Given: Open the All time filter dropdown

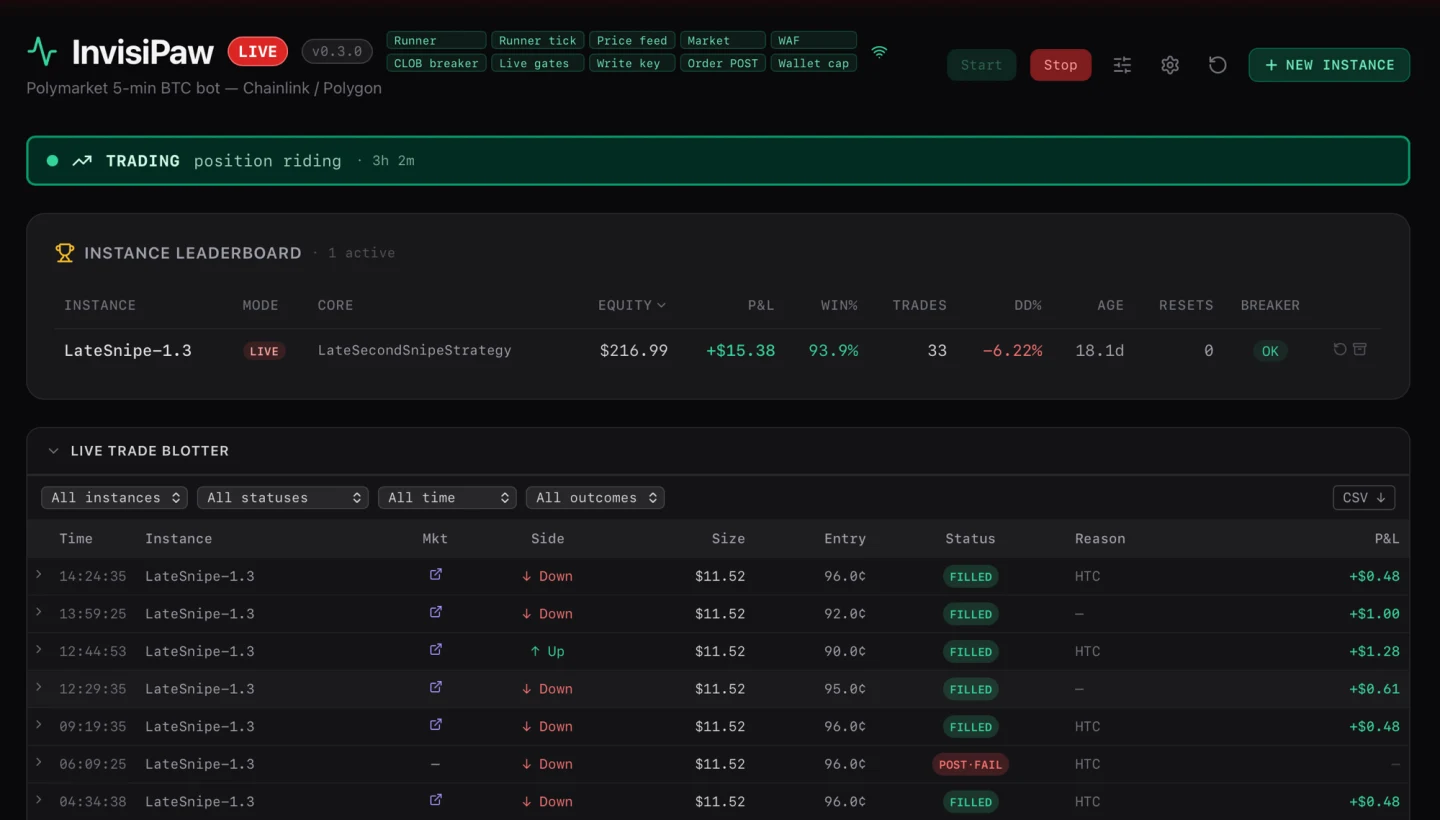Looking at the screenshot, I should pos(447,497).
